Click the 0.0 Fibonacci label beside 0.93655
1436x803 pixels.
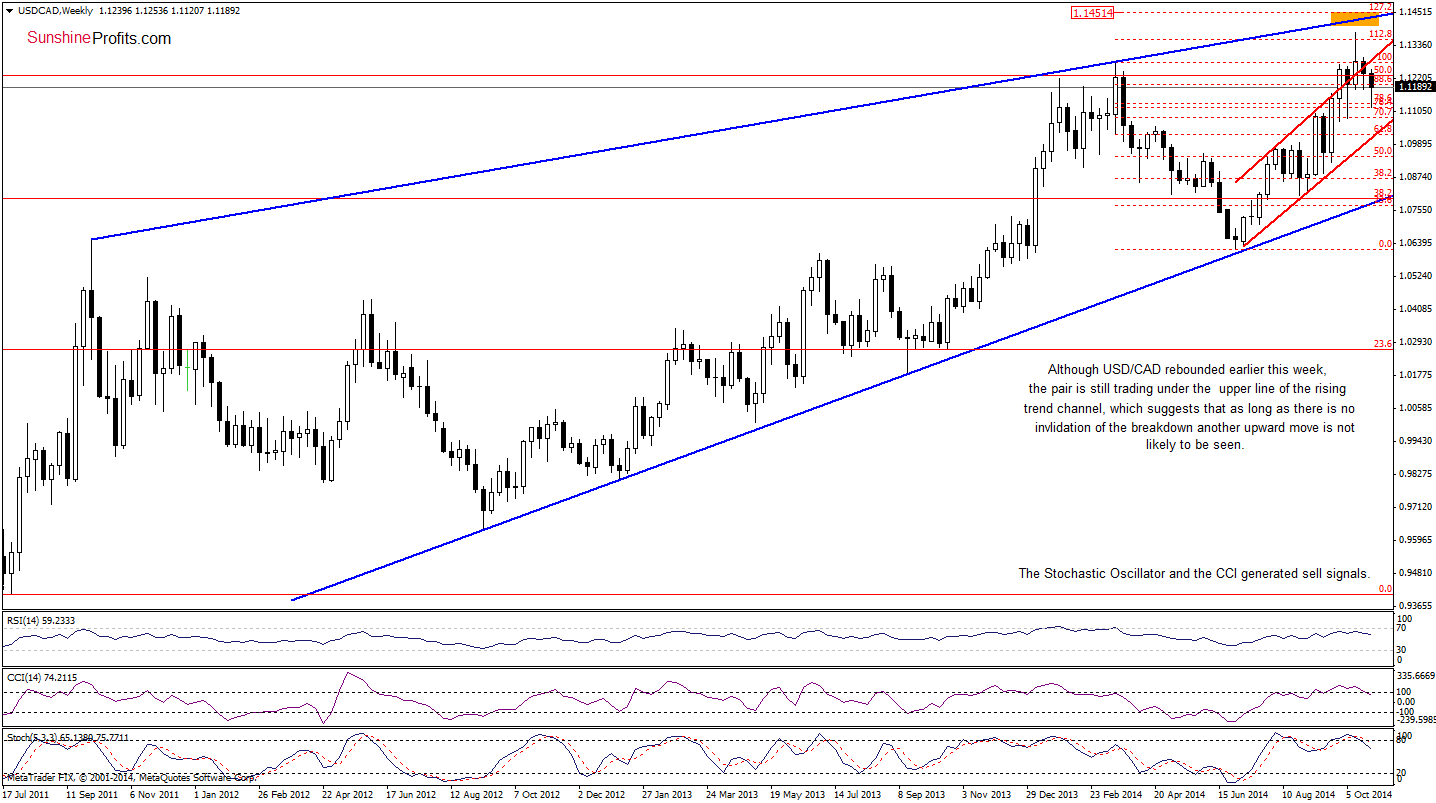[x=1385, y=589]
